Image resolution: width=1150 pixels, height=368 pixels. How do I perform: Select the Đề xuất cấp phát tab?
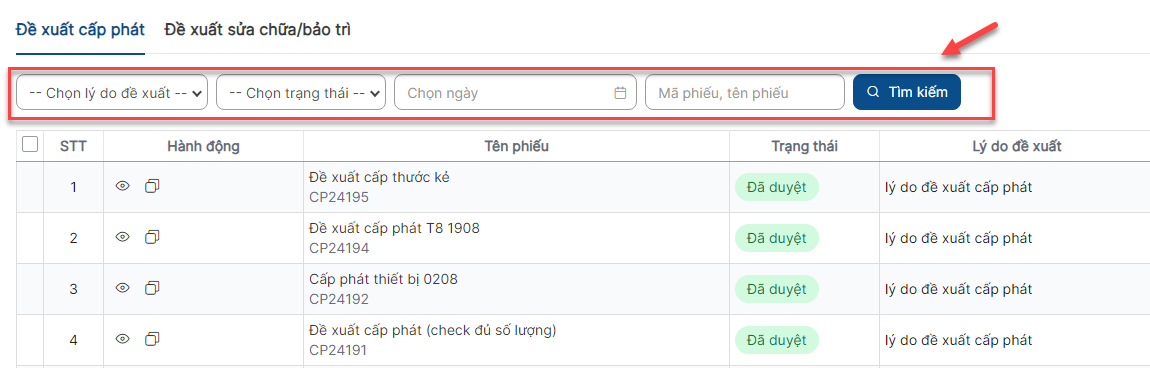(x=81, y=30)
